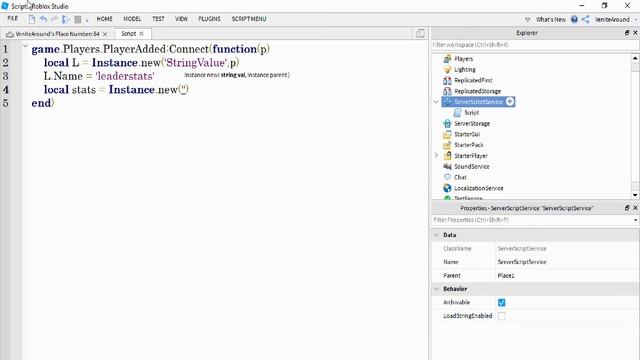Image resolution: width=640 pixels, height=360 pixels.
Task: Uncheck the Archivable checkbox
Action: click(502, 302)
